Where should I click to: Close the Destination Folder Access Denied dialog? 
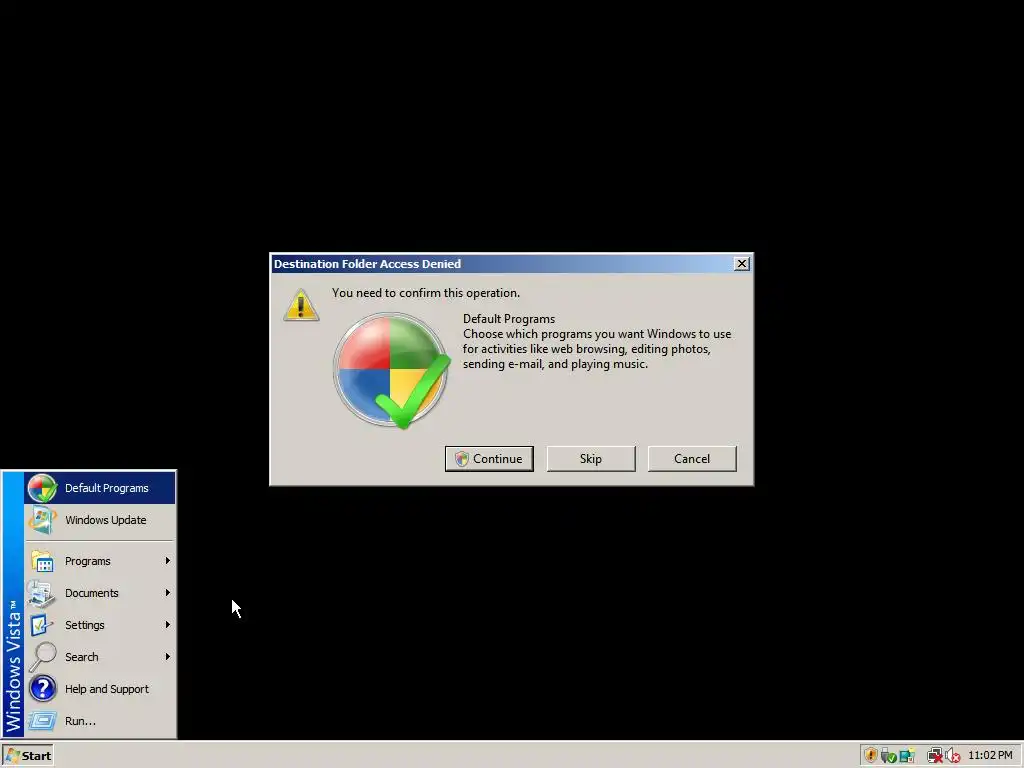pyautogui.click(x=741, y=264)
